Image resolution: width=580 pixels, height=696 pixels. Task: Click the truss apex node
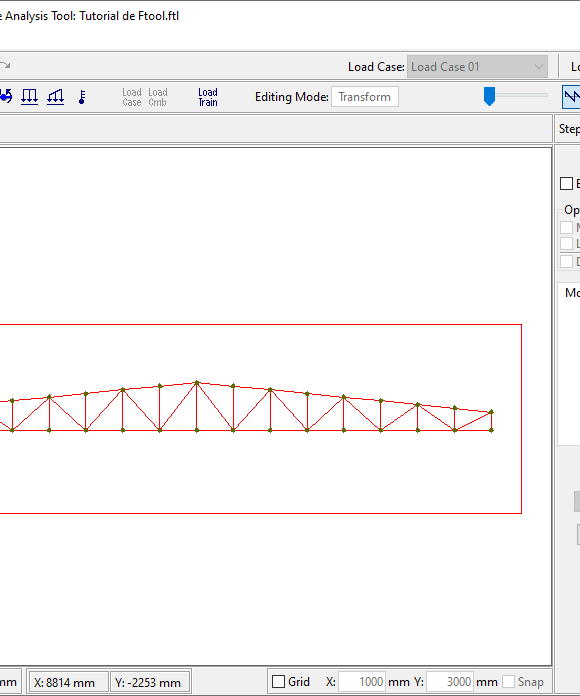197,382
